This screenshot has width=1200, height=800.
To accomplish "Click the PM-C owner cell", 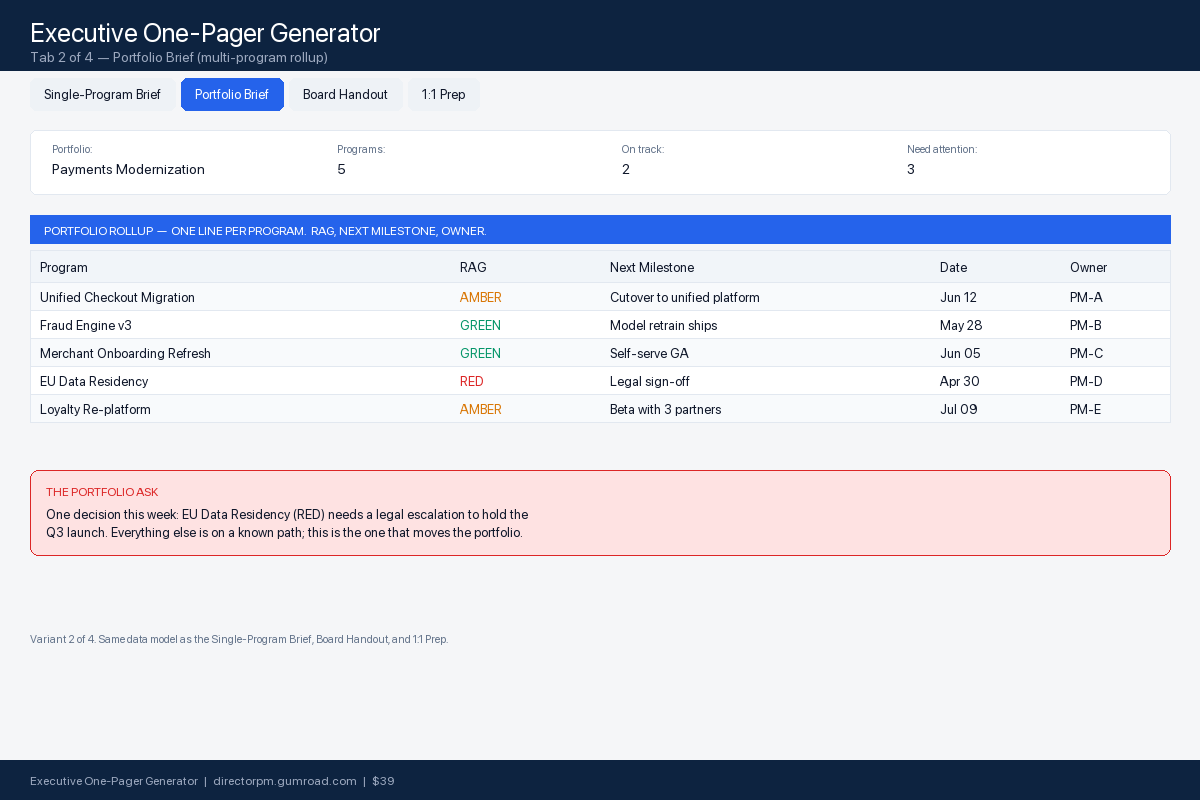I will point(1086,354).
